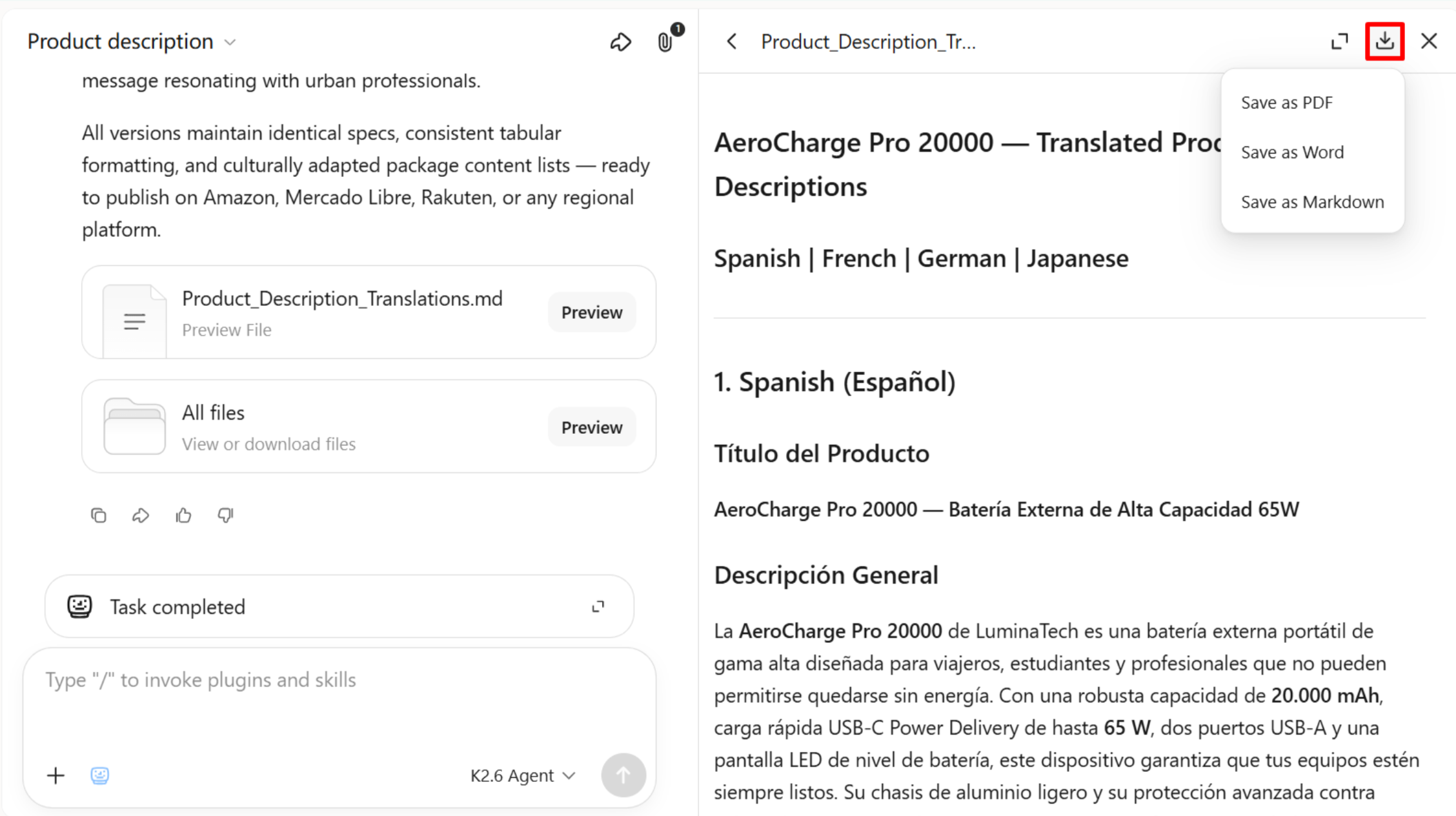Open the Product description title dropdown
This screenshot has height=816, width=1456.
pos(132,42)
